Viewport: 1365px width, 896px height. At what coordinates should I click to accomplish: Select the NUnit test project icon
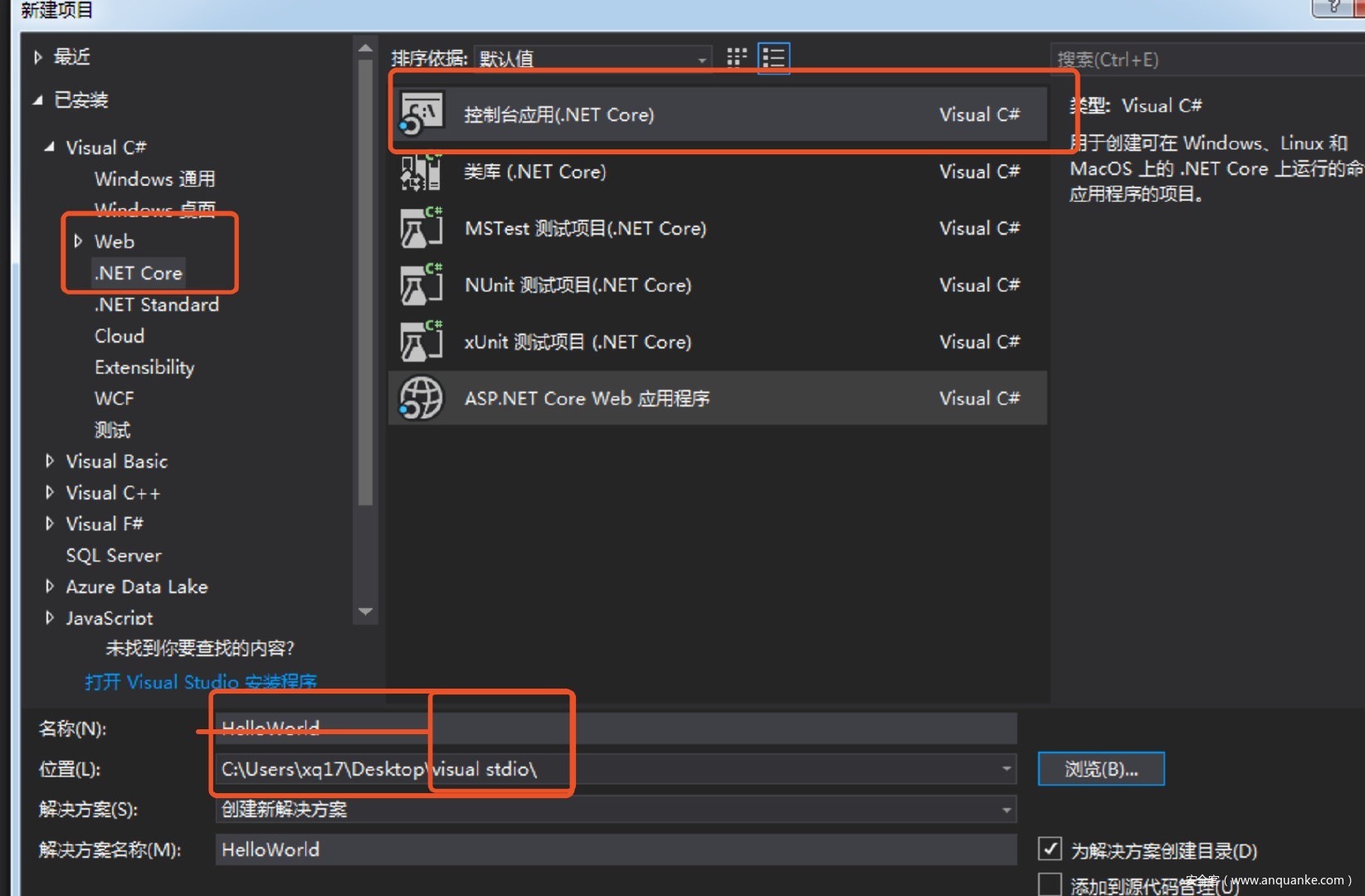(422, 285)
